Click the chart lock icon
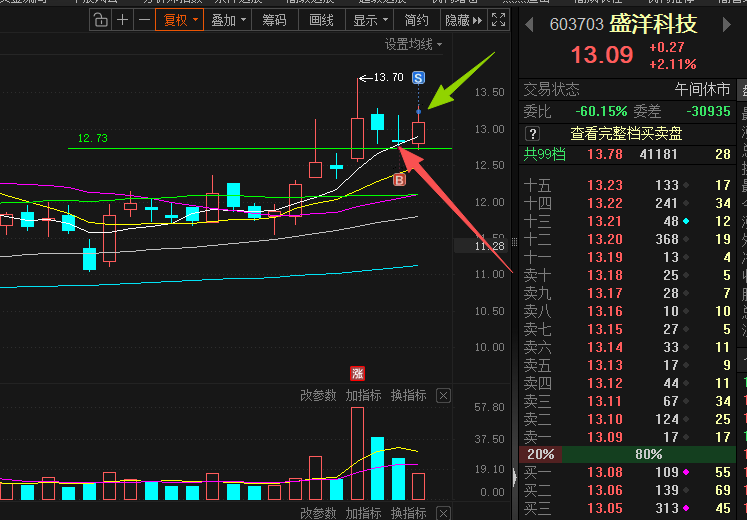The width and height of the screenshot is (747, 520). [101, 20]
